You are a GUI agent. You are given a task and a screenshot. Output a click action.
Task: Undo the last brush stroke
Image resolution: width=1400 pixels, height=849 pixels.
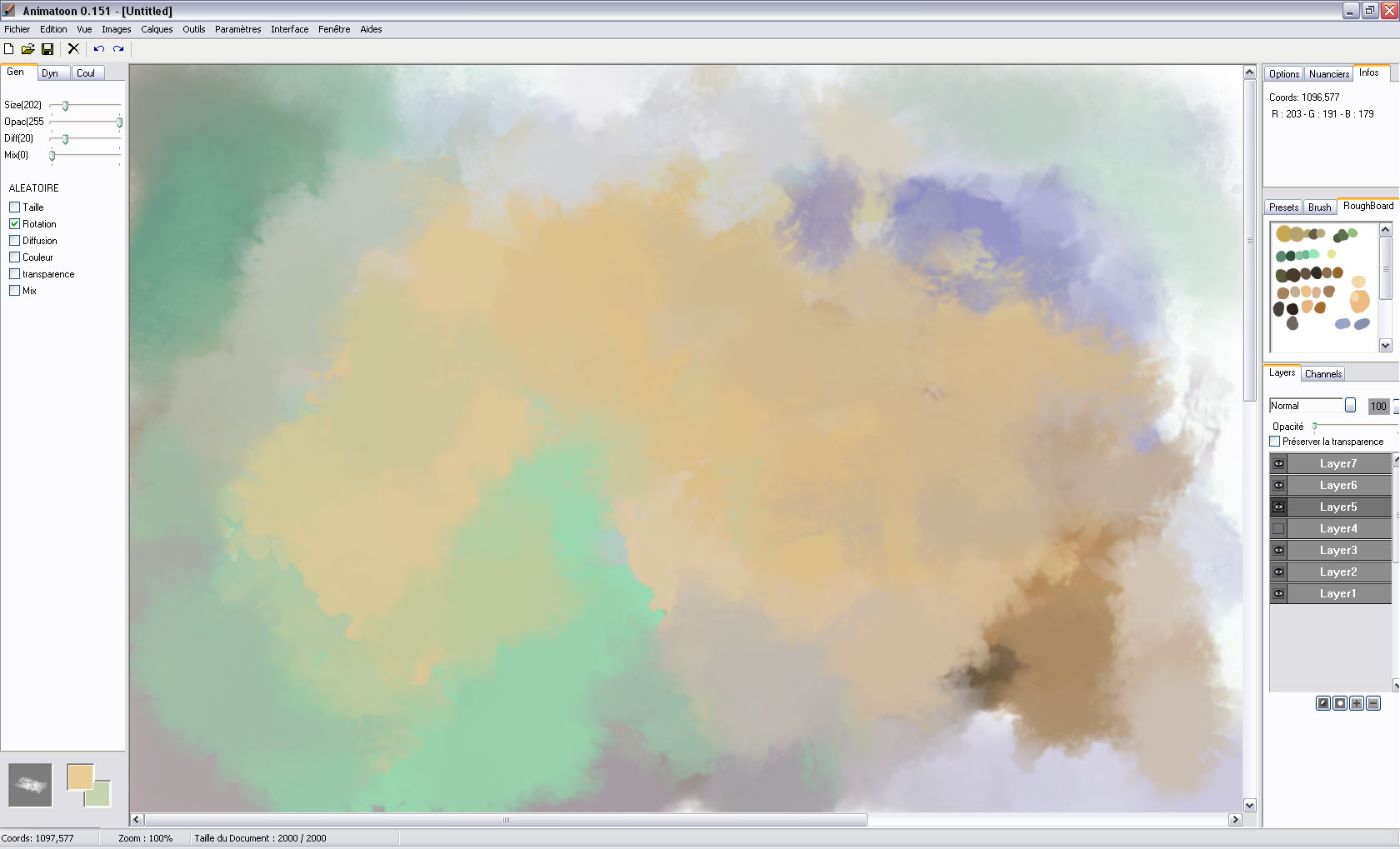tap(97, 49)
